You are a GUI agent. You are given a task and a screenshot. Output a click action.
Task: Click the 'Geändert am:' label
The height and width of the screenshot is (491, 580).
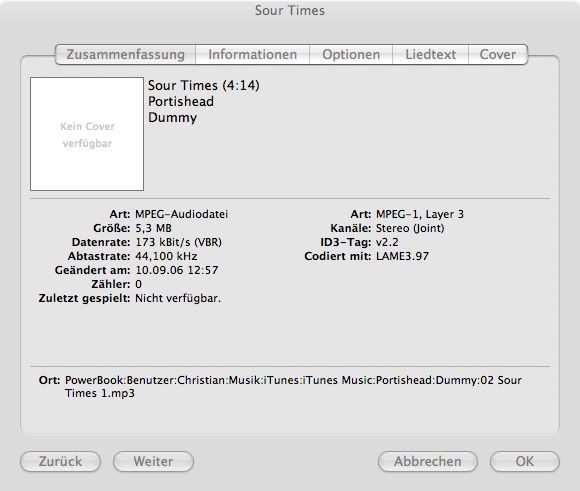(x=92, y=270)
